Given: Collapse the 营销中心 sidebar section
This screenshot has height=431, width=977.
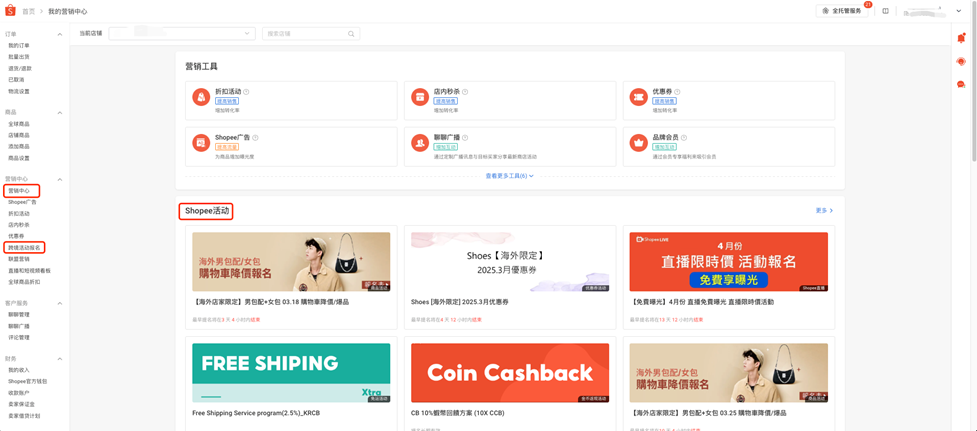Looking at the screenshot, I should click(60, 179).
